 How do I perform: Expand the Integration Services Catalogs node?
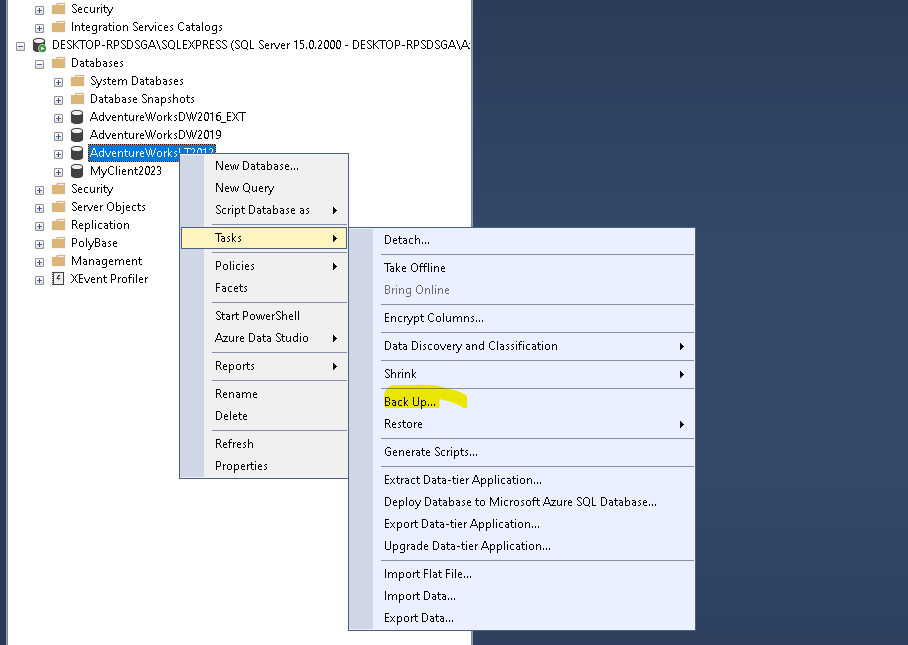pyautogui.click(x=39, y=28)
